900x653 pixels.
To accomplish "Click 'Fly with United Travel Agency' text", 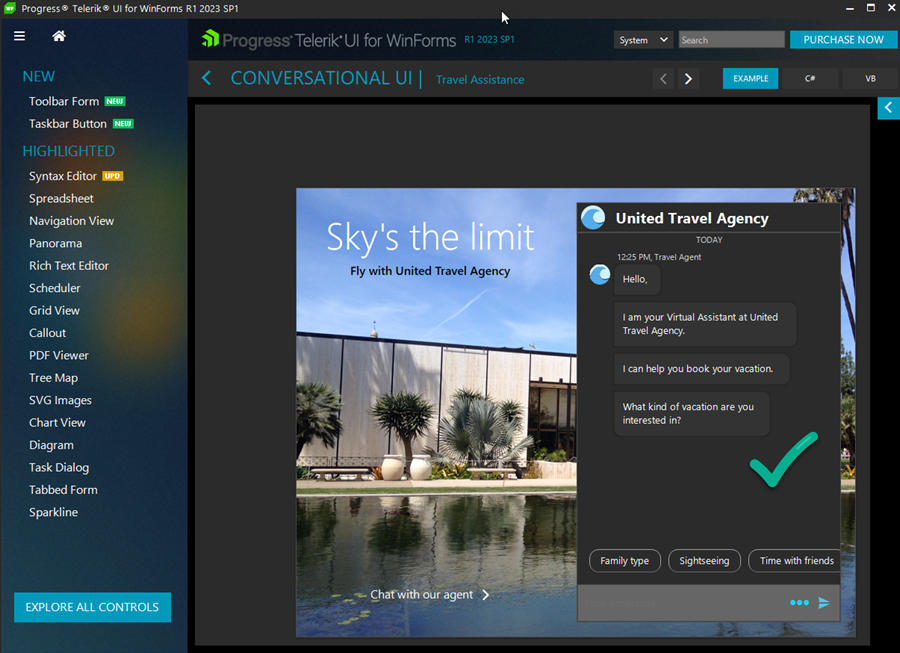I will tap(430, 271).
